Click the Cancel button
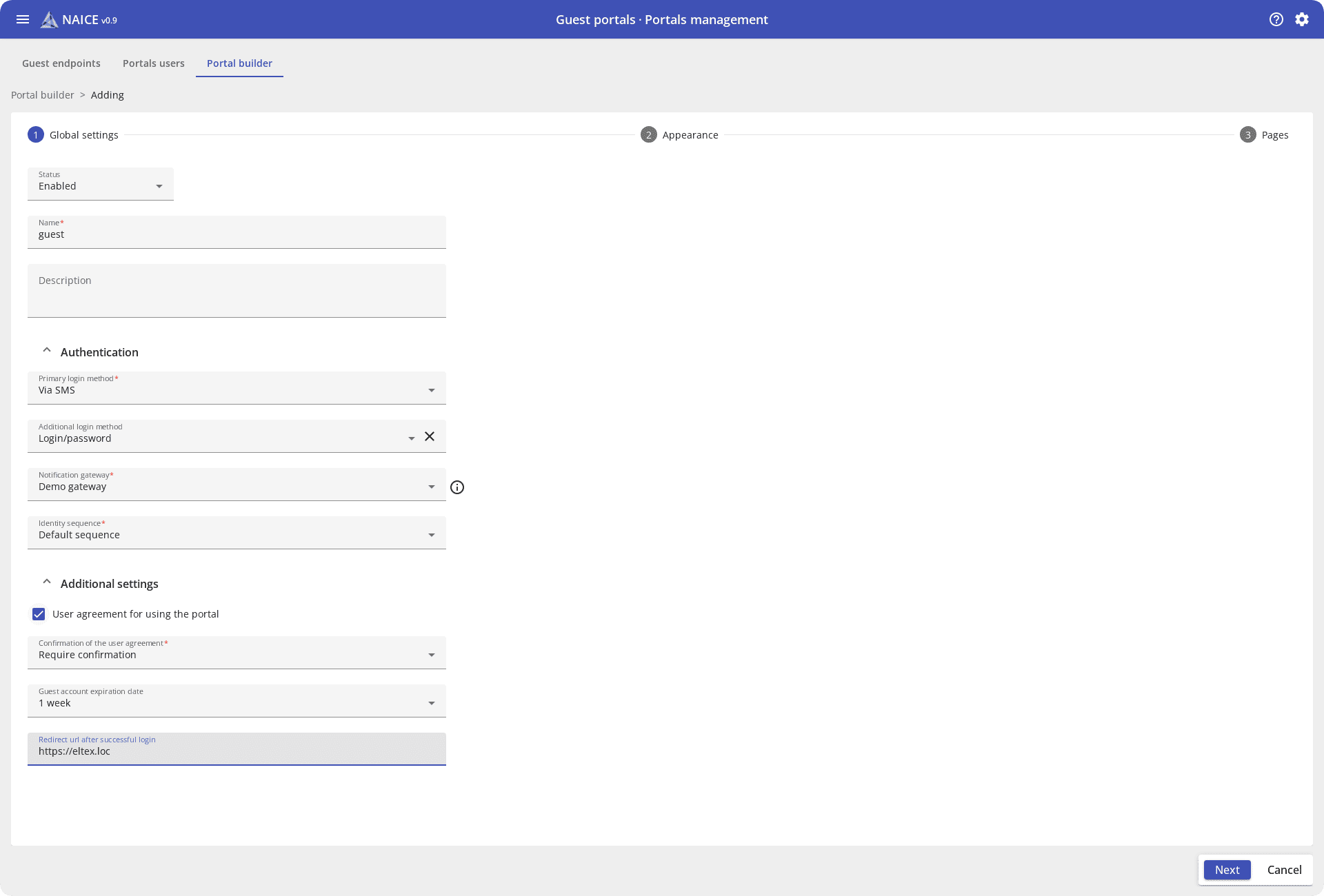 (1284, 870)
